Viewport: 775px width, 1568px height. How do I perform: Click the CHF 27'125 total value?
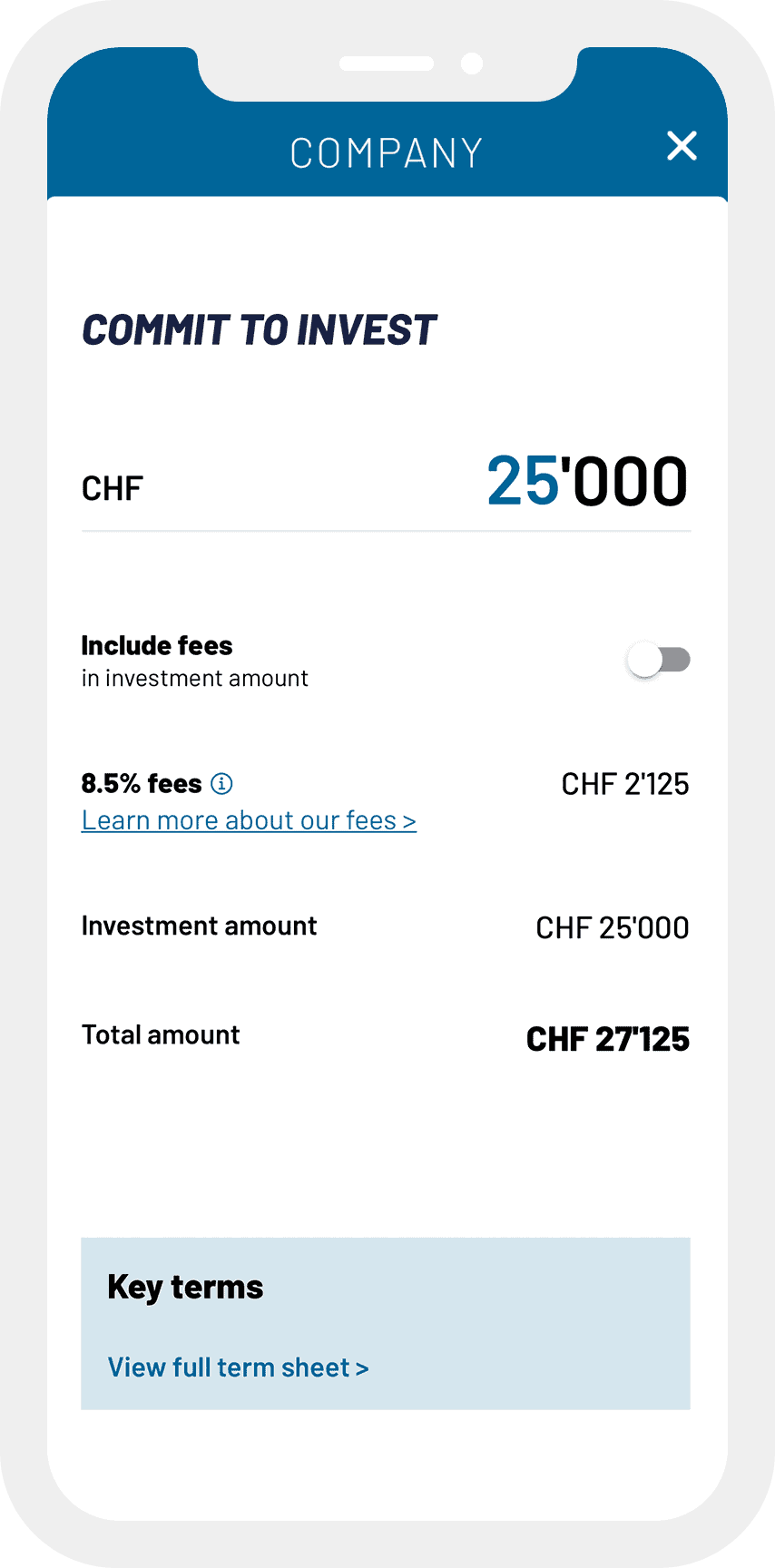tap(608, 1039)
